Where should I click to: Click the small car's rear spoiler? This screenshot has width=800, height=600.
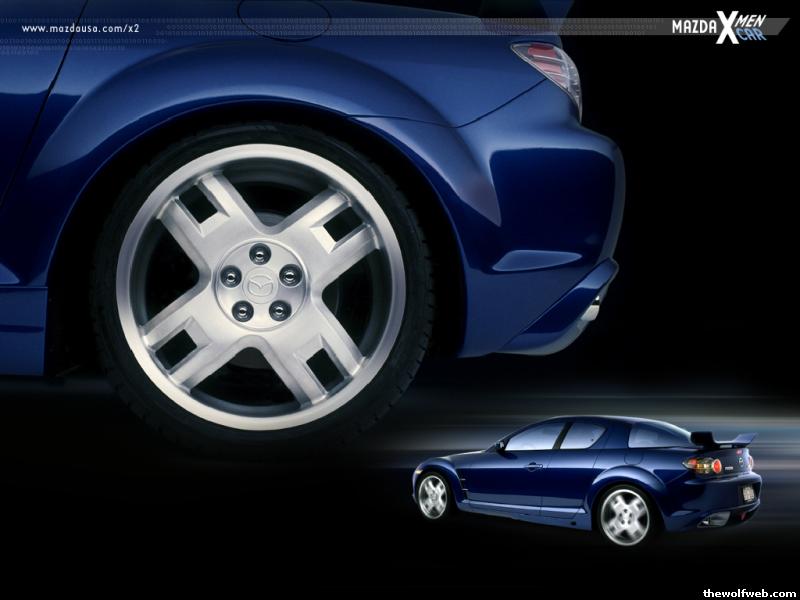pos(725,438)
